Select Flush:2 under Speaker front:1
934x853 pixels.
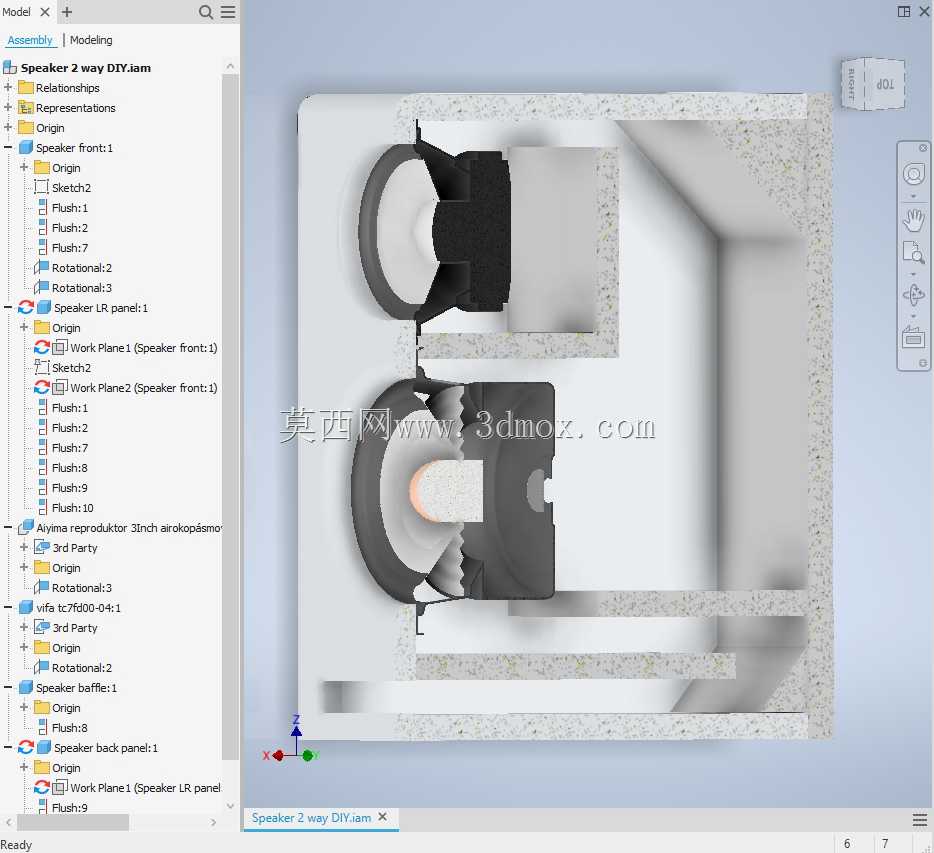tap(70, 228)
